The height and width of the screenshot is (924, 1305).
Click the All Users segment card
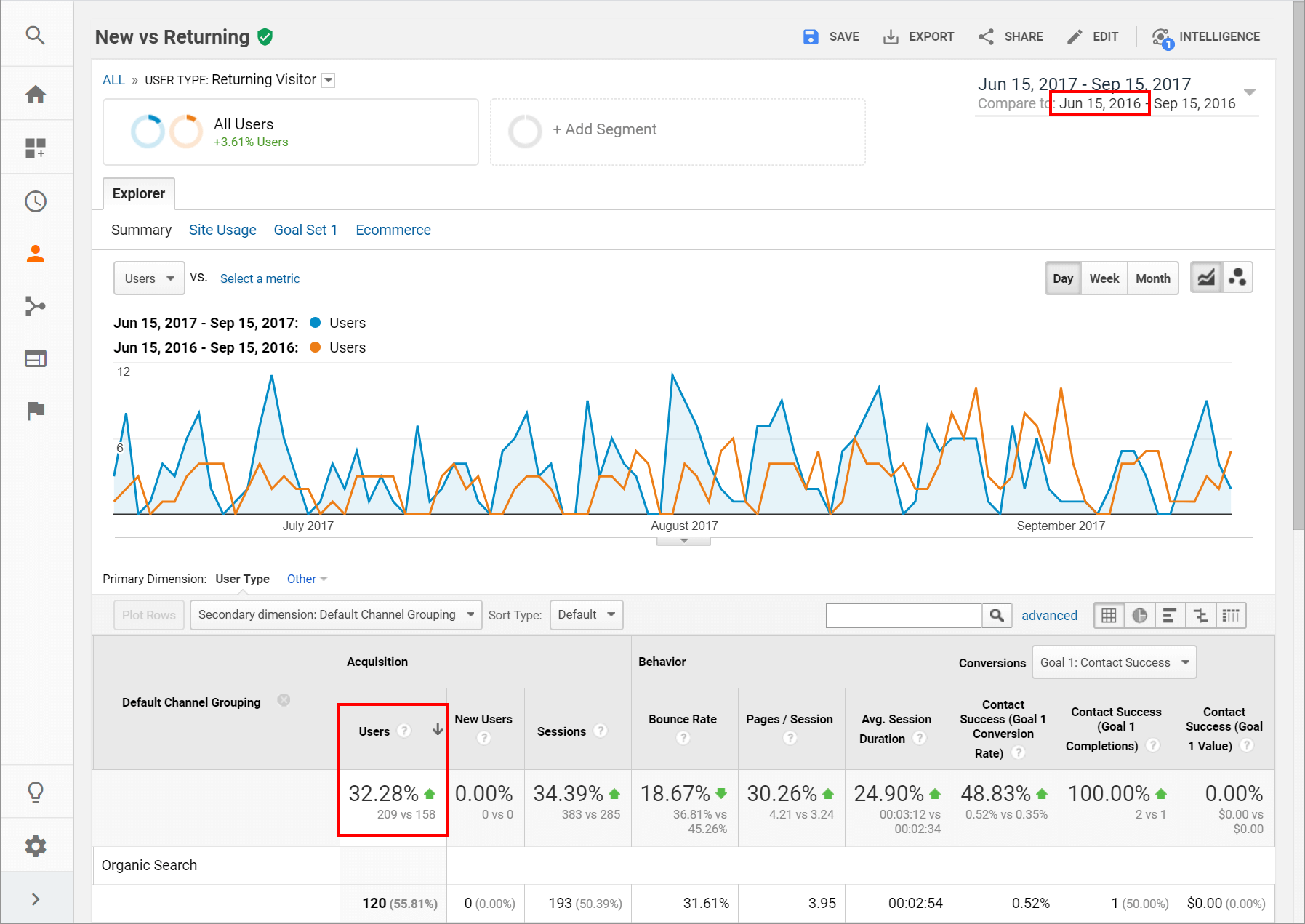point(291,132)
